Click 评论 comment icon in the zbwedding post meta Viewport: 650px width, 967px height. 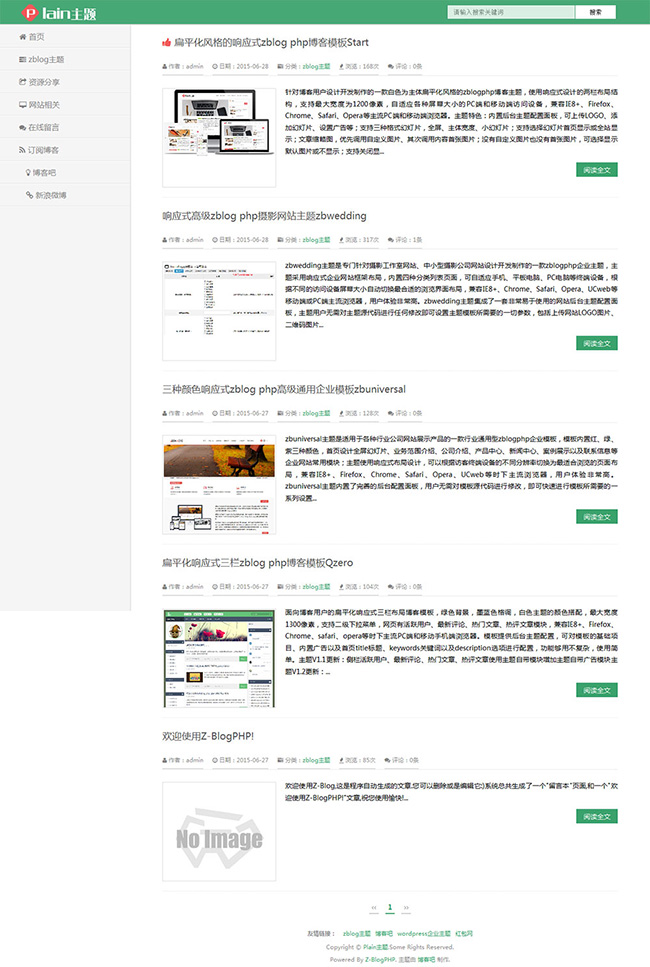tap(391, 239)
